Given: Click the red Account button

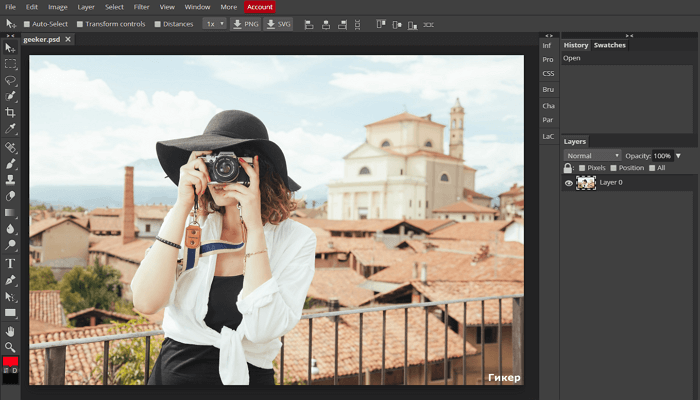Looking at the screenshot, I should (x=259, y=7).
